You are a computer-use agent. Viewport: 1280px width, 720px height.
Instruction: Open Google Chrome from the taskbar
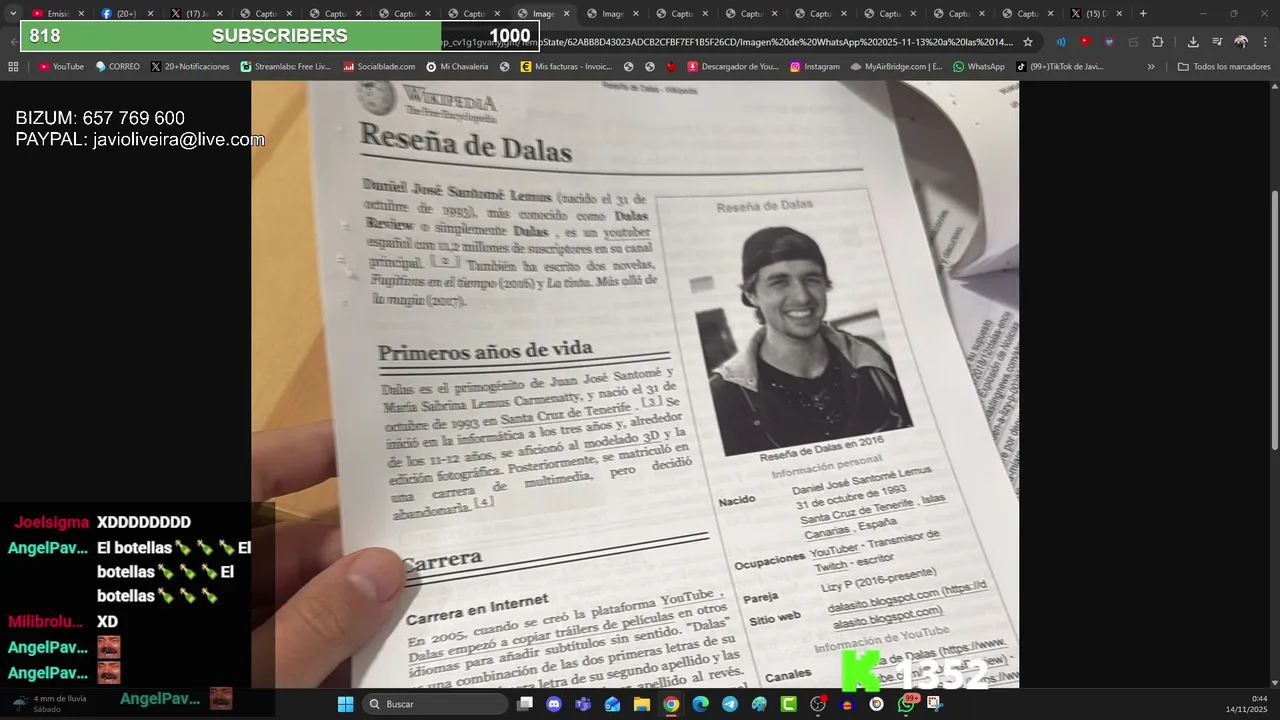click(671, 704)
